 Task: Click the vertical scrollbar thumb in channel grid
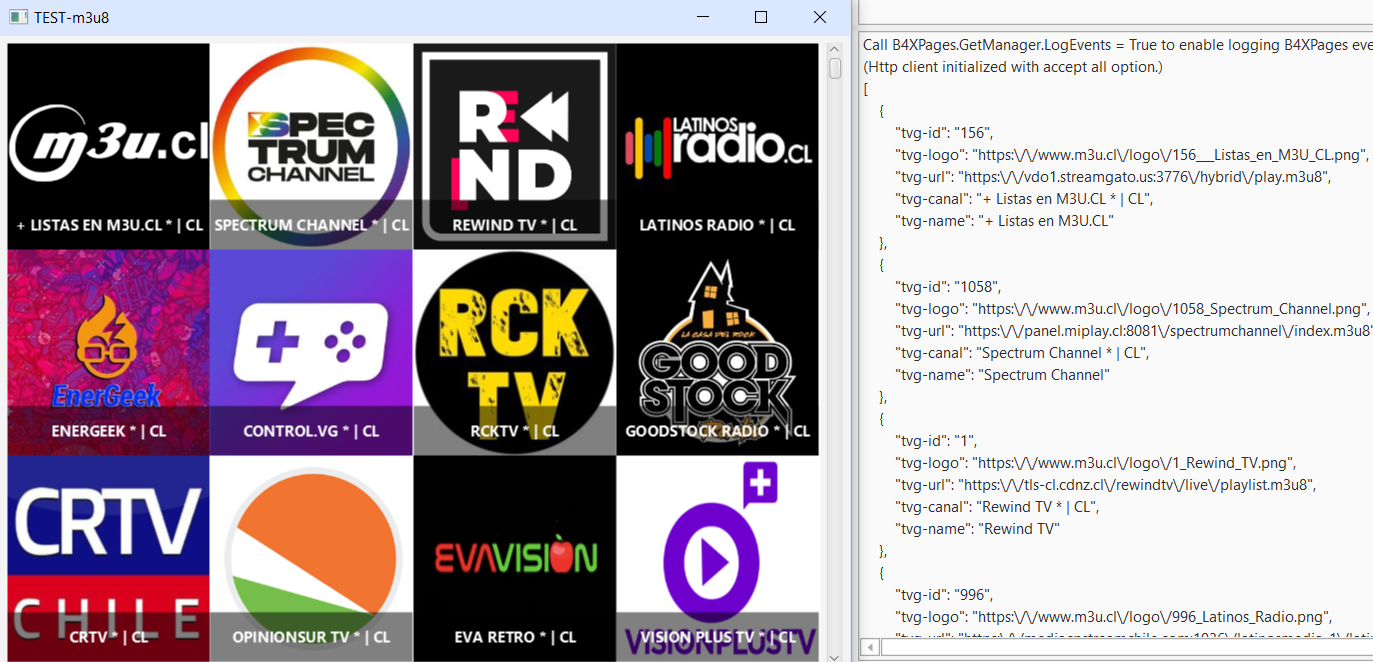pyautogui.click(x=835, y=69)
